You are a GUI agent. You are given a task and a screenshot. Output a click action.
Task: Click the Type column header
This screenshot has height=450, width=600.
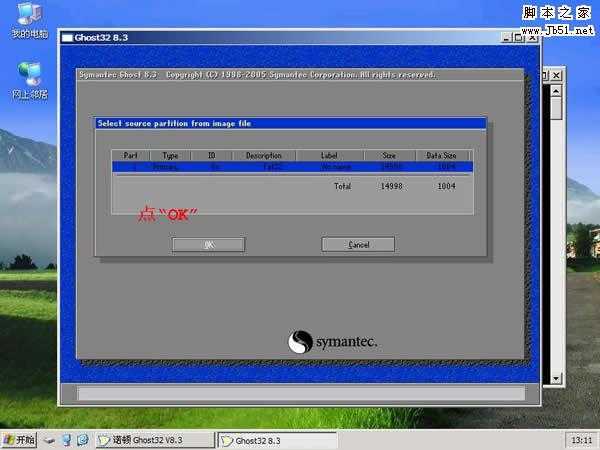170,155
